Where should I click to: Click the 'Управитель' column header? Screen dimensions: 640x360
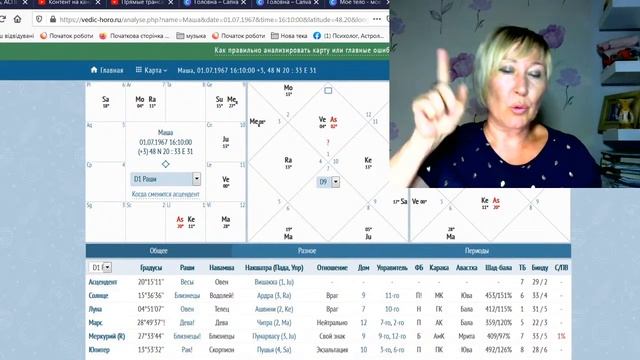(x=392, y=268)
